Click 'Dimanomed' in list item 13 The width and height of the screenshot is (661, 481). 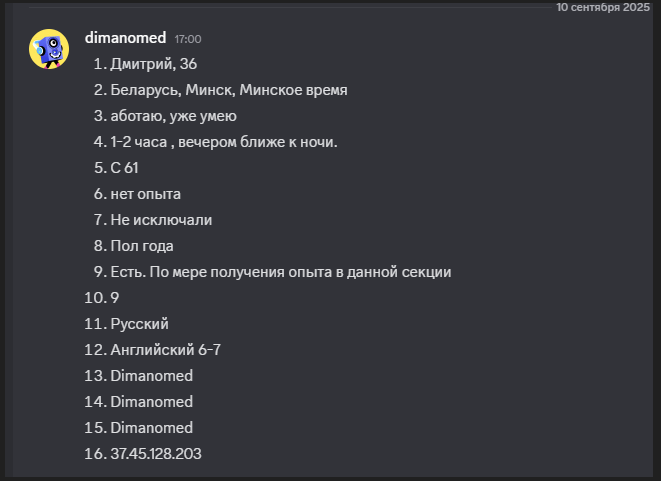[x=151, y=376]
